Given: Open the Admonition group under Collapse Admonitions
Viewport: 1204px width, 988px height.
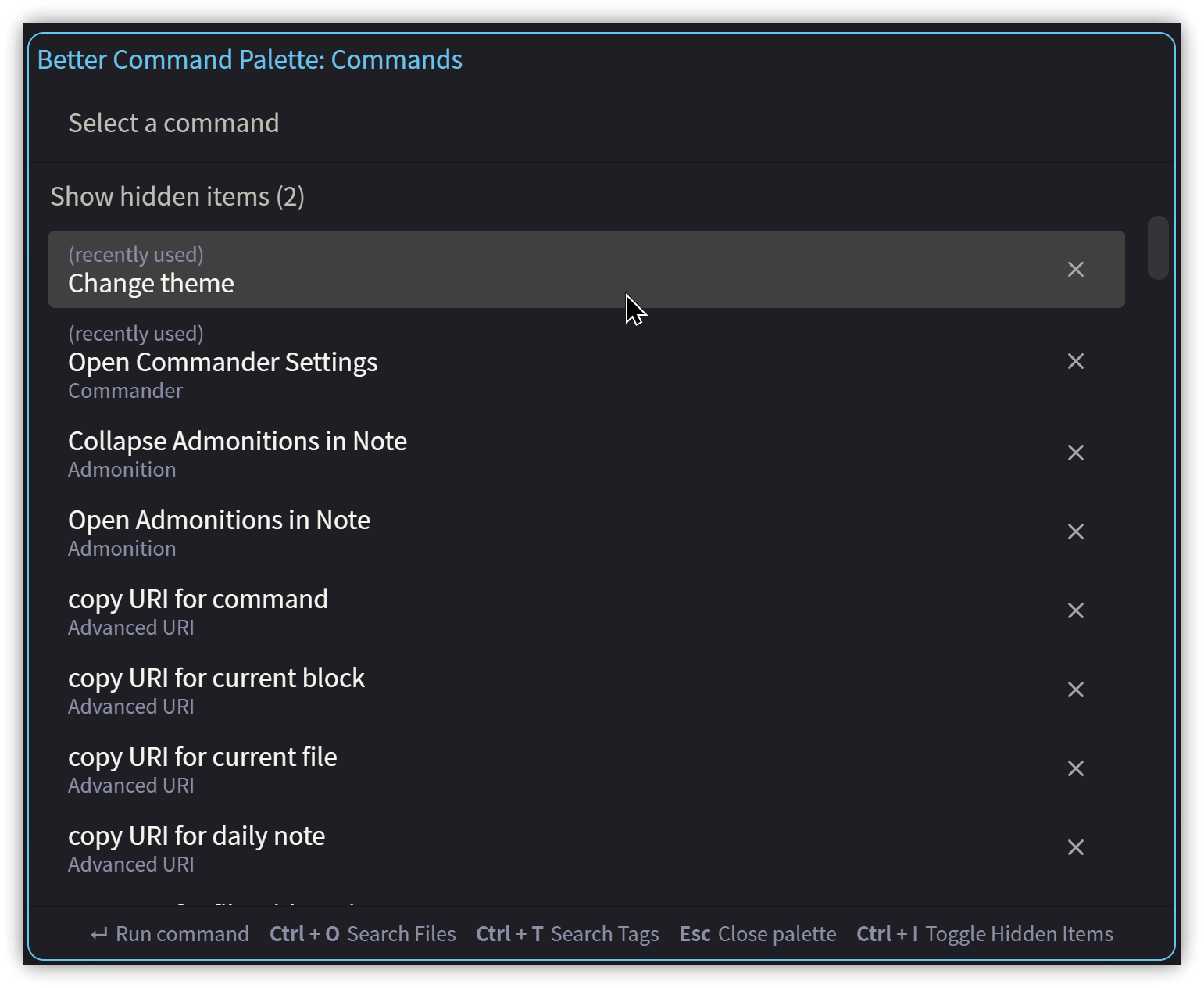Looking at the screenshot, I should pyautogui.click(x=122, y=469).
